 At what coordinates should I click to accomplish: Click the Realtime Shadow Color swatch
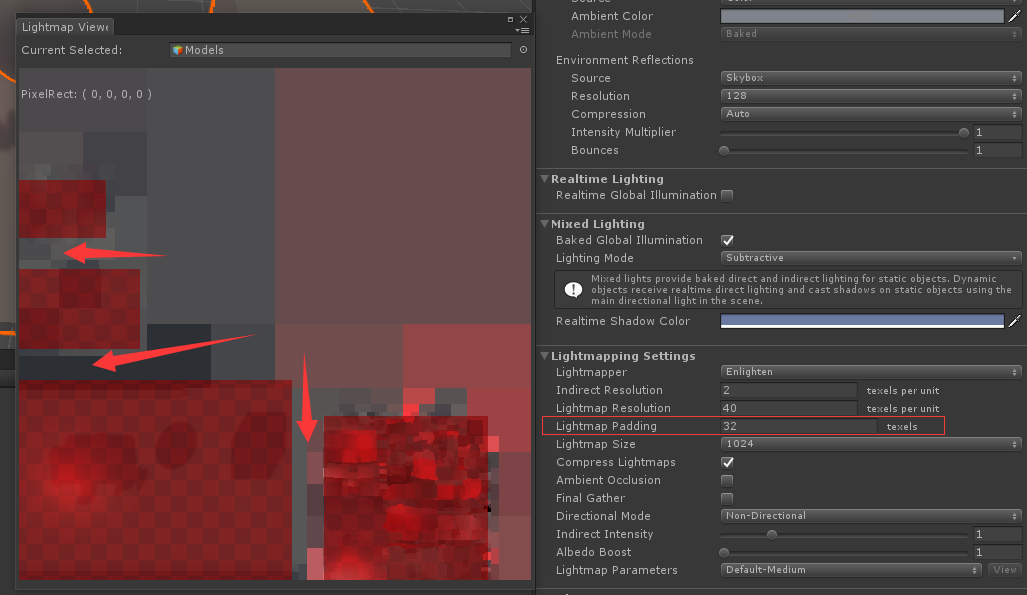tap(862, 321)
